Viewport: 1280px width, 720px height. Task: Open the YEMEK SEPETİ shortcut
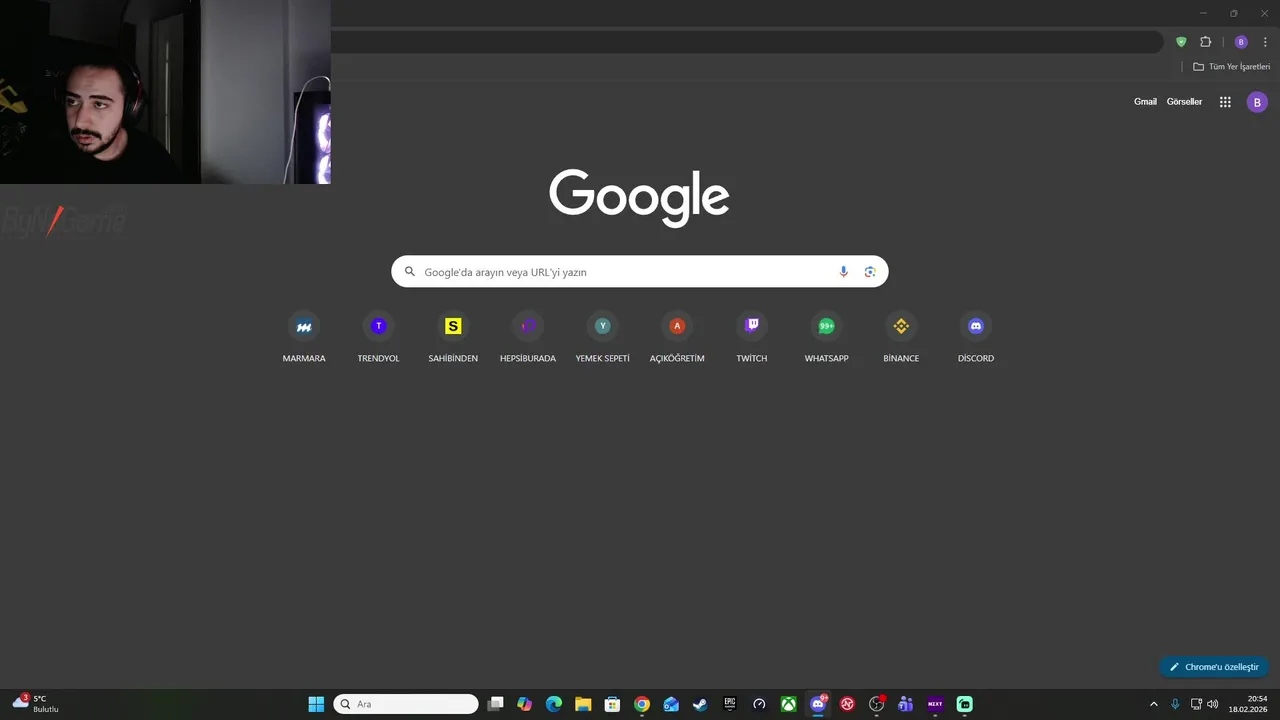603,338
